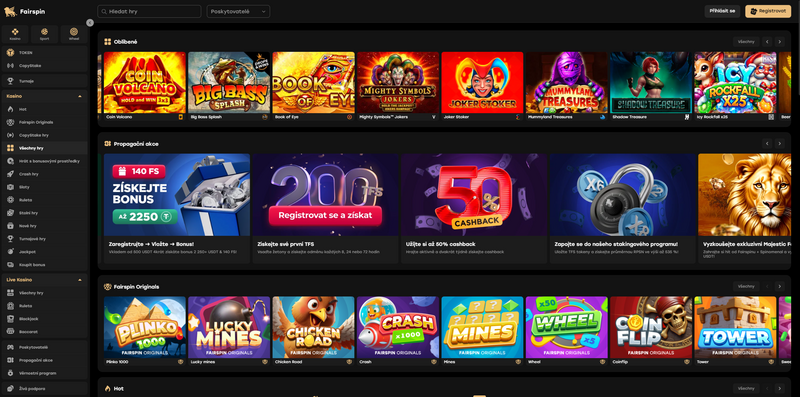This screenshot has height=397, width=800.
Task: Open Crash hry rocket item
Action: tap(44, 174)
